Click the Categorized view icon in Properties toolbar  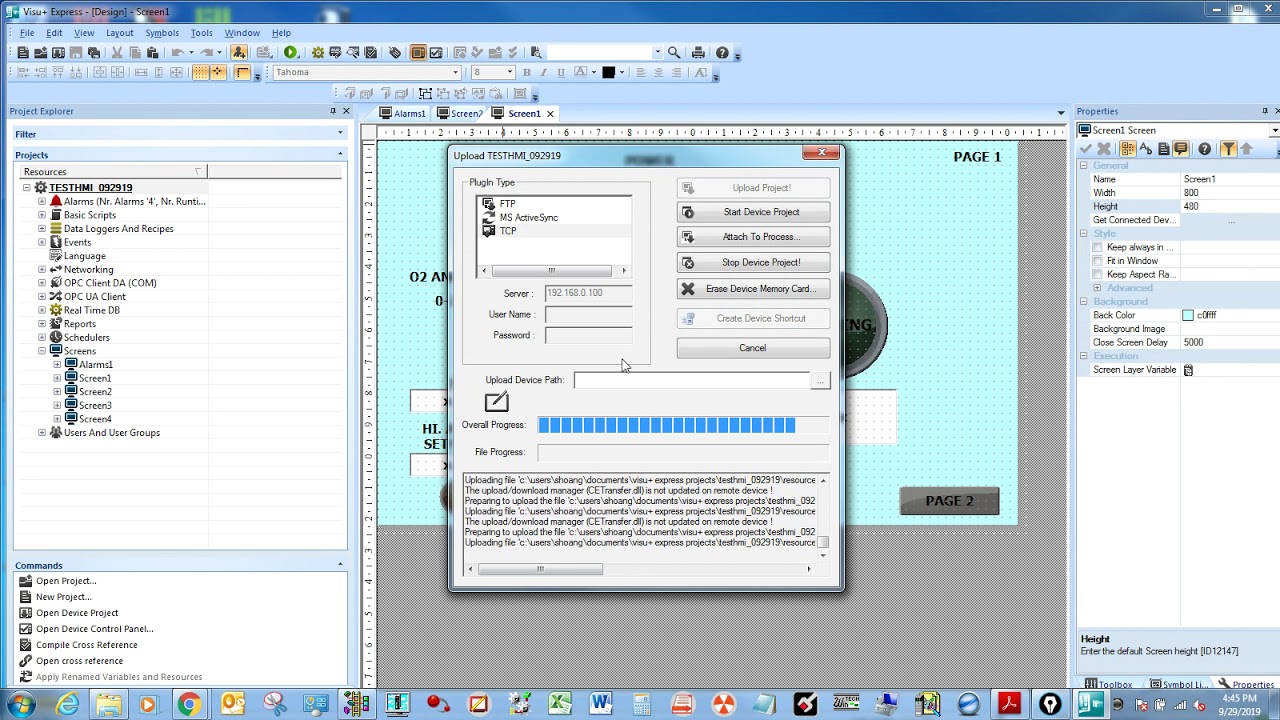point(1127,149)
